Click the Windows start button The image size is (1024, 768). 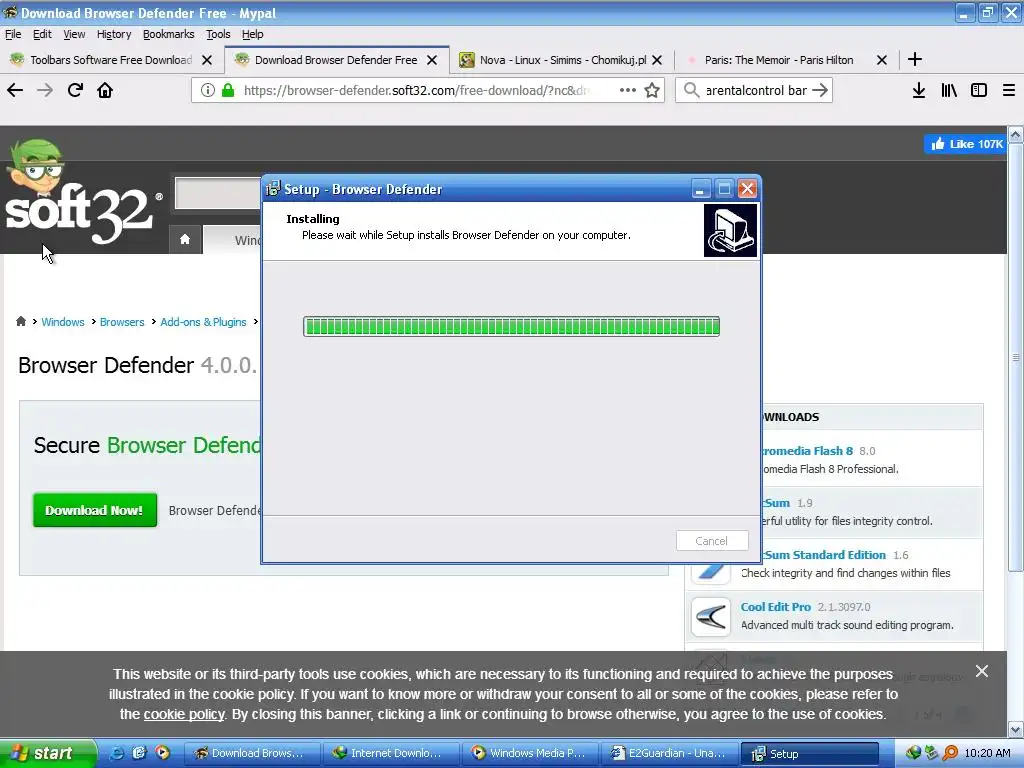point(47,753)
